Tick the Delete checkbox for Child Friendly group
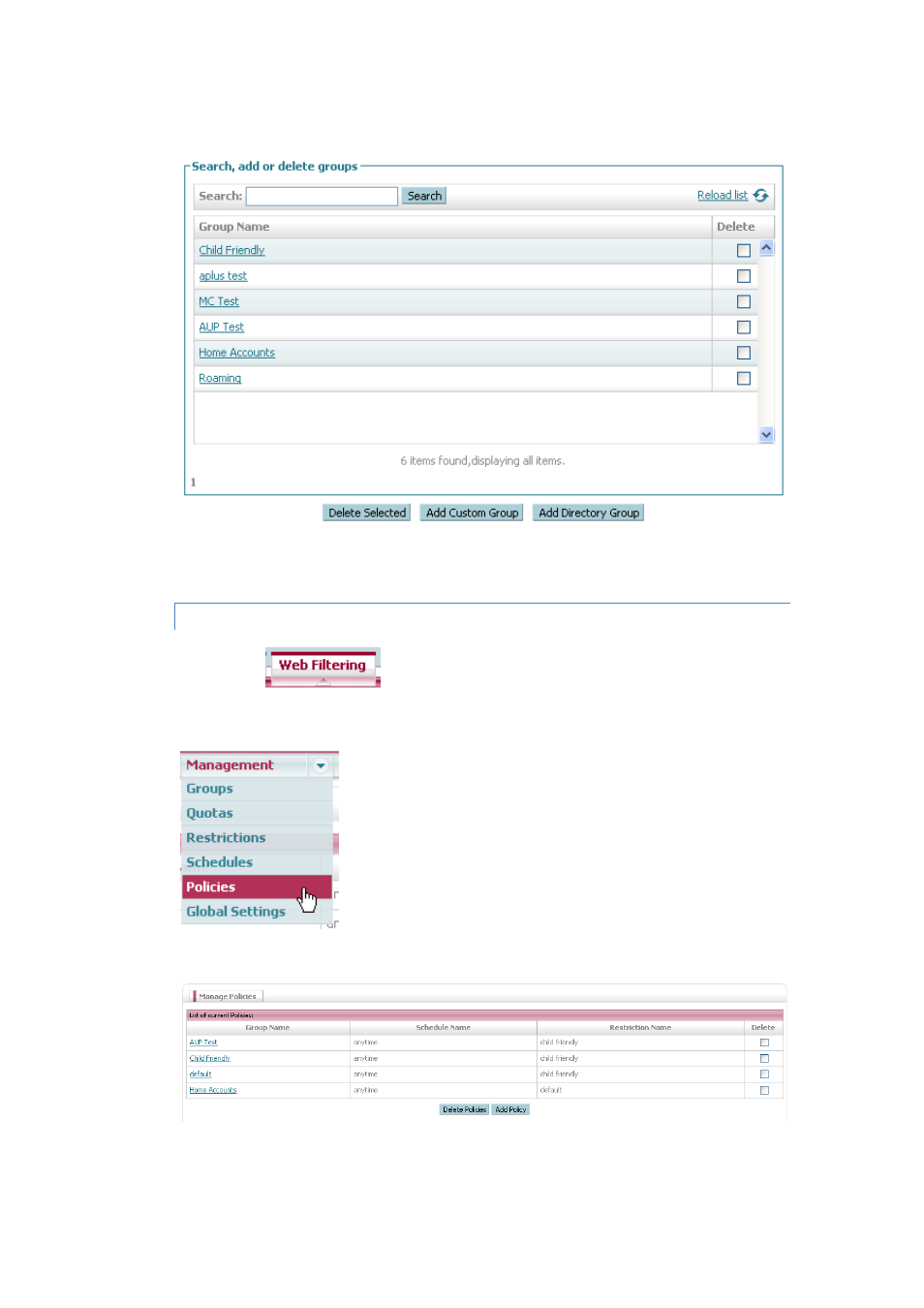Viewport: 924px width, 1308px height. pyautogui.click(x=744, y=251)
